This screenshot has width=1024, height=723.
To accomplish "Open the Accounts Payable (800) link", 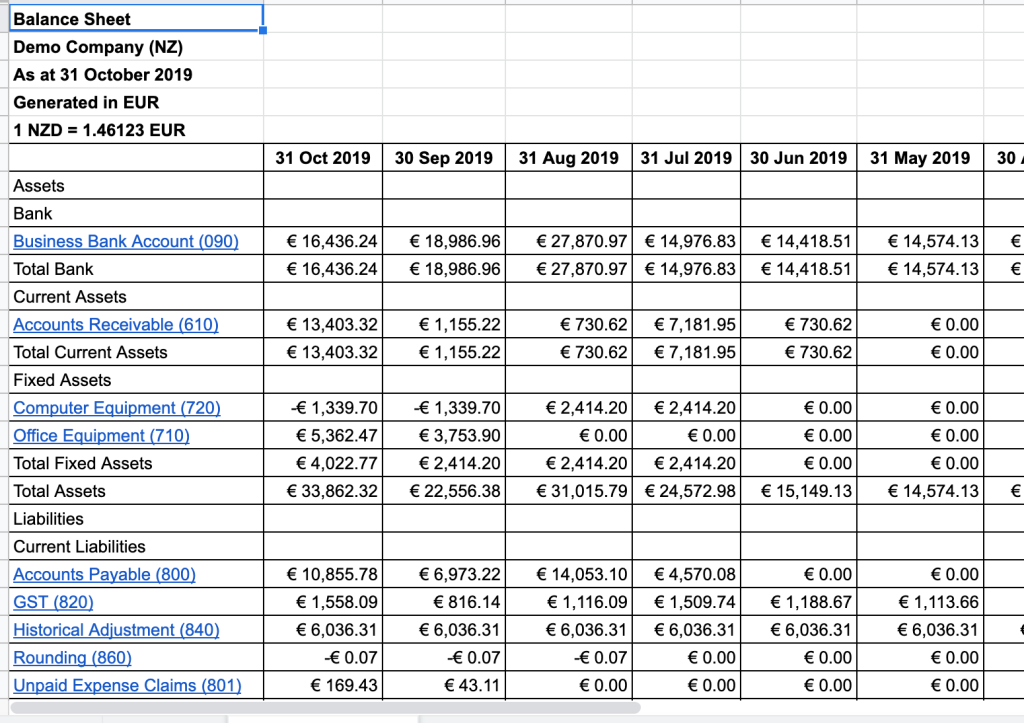I will [104, 574].
